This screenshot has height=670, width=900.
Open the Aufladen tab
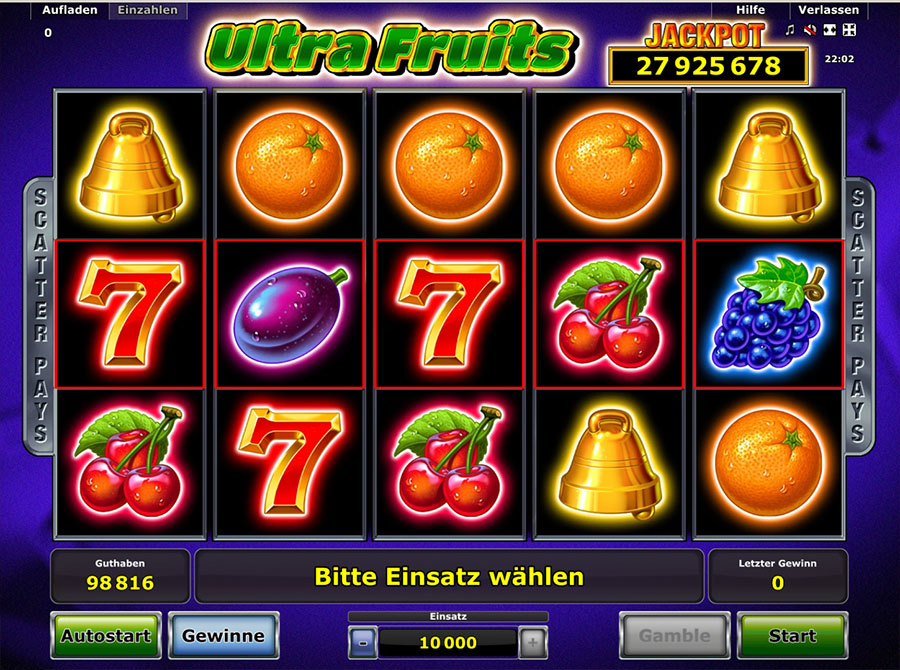coord(70,10)
